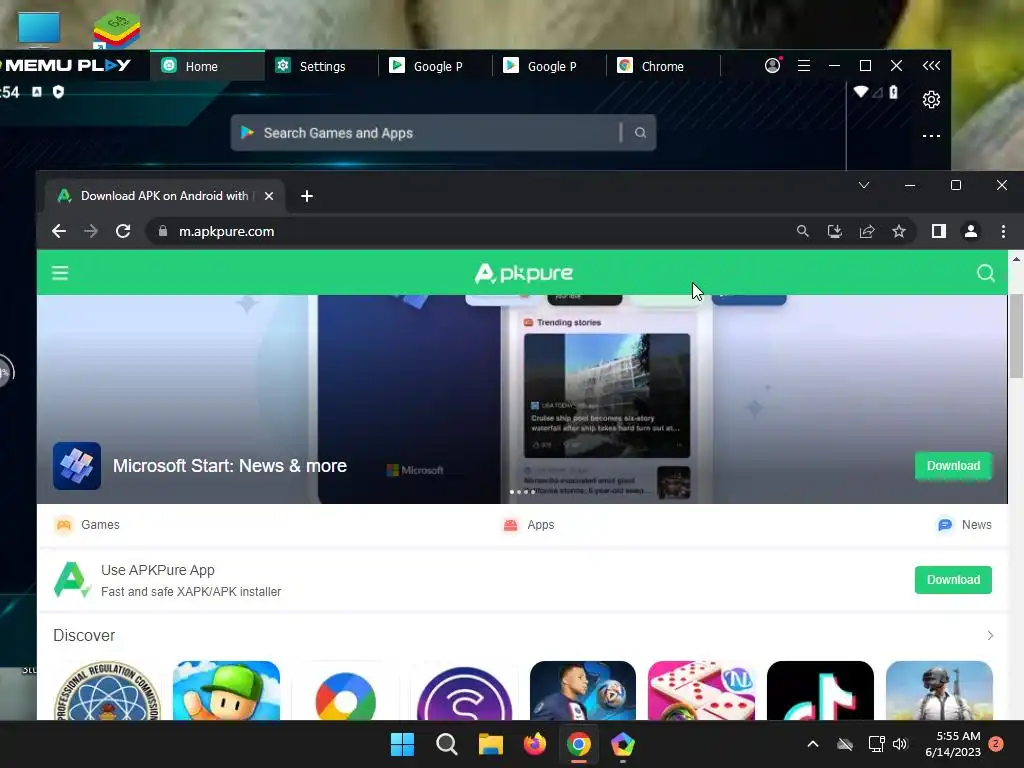Collapse MEmu sidebar with triple chevron
Screen dimensions: 1024x768
click(x=931, y=65)
